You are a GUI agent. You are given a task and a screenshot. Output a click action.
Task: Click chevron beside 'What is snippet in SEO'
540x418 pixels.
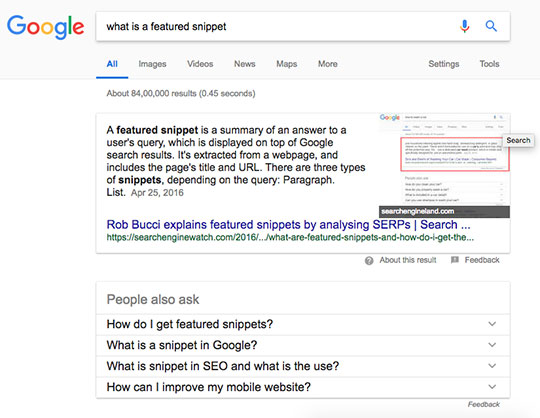point(492,366)
